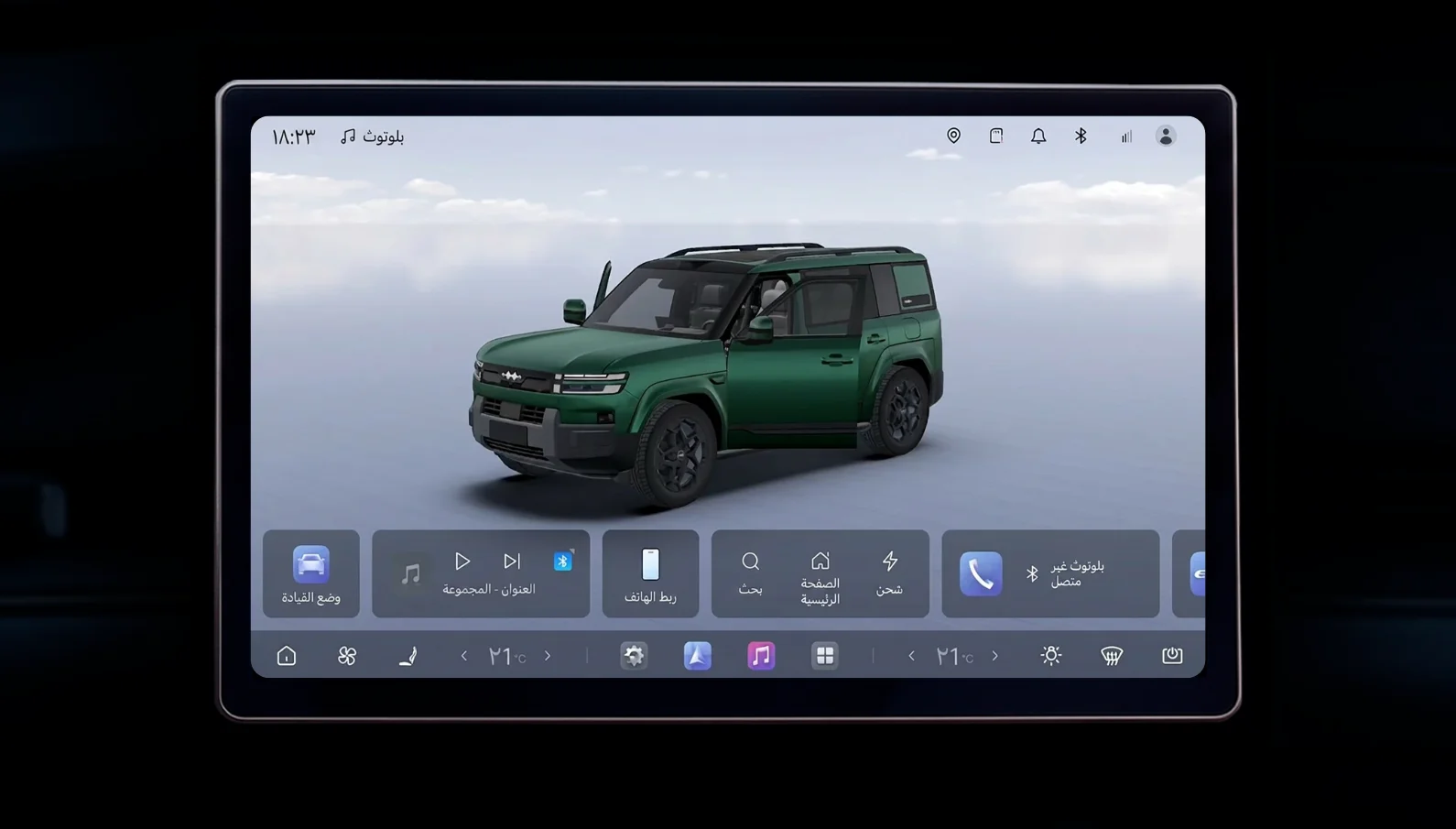Image resolution: width=1456 pixels, height=829 pixels.
Task: Tap the بحث search shortcut
Action: coord(750,573)
